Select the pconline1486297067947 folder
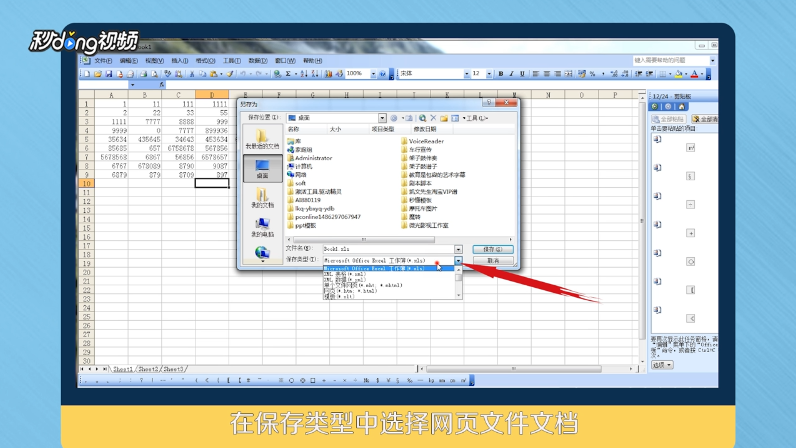796x448 pixels. [324, 217]
